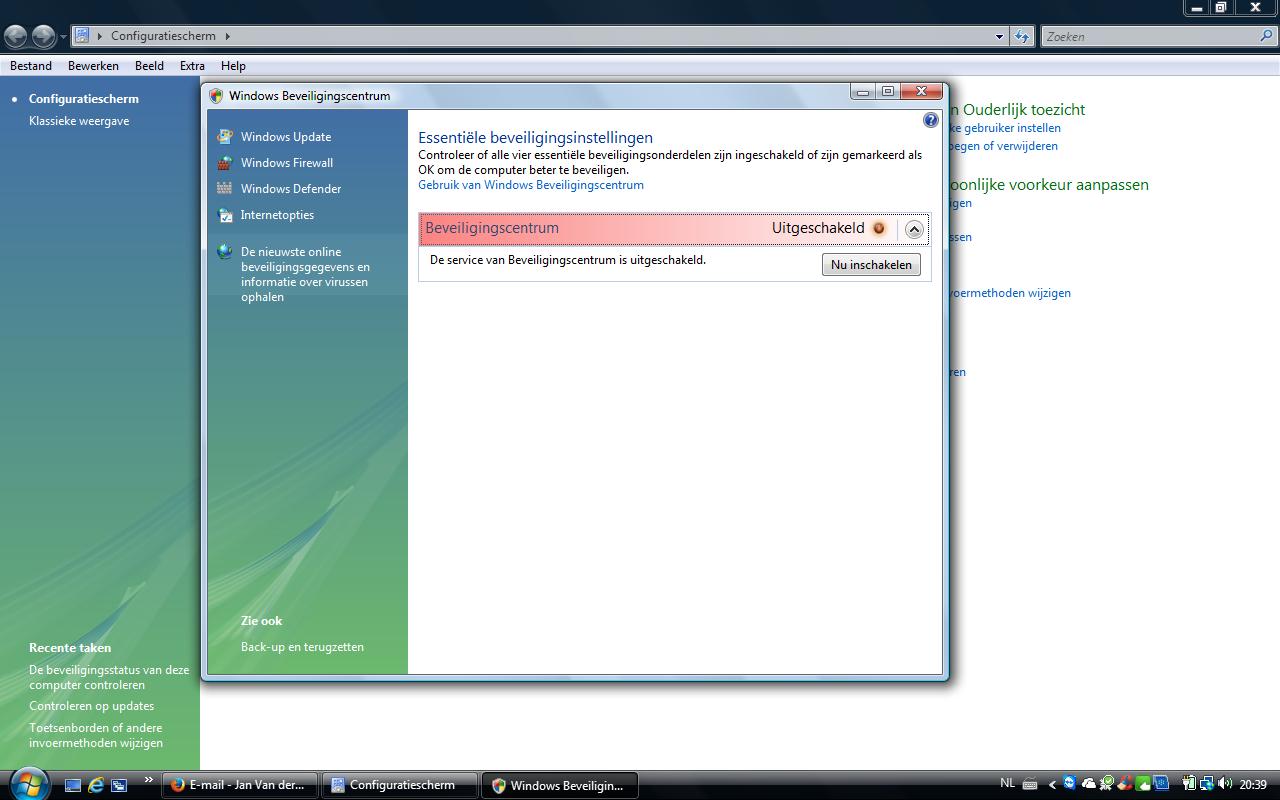
Task: Switch to Configuratiescherm taskbar button
Action: tap(400, 785)
